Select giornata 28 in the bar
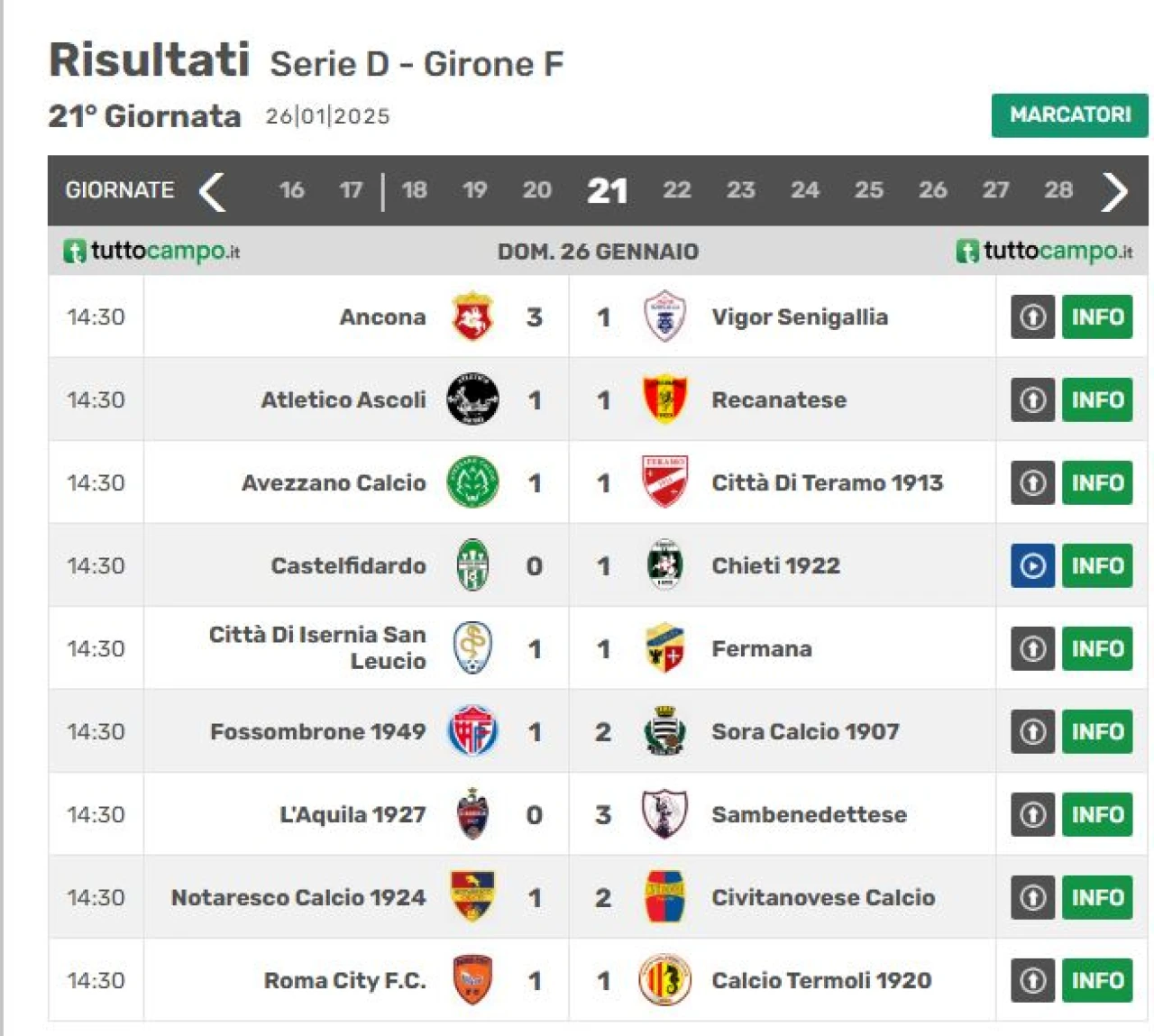 click(1058, 190)
